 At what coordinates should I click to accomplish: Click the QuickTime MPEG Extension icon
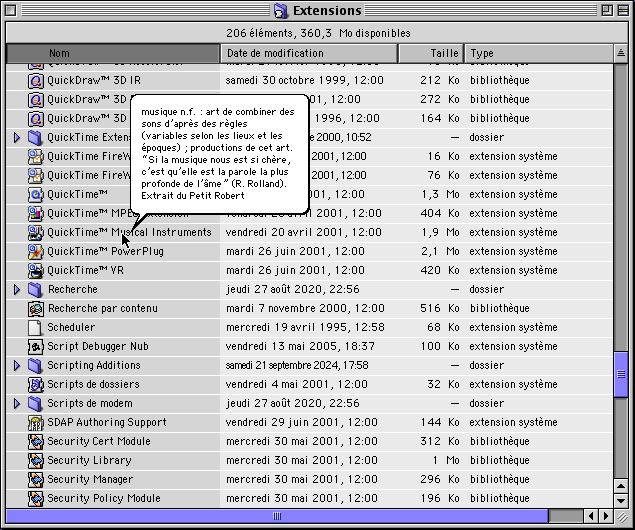pyautogui.click(x=36, y=213)
